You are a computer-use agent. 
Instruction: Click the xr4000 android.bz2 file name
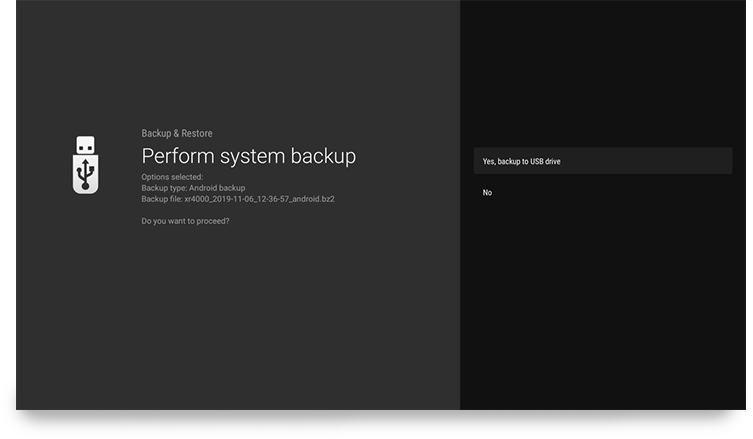pos(259,199)
